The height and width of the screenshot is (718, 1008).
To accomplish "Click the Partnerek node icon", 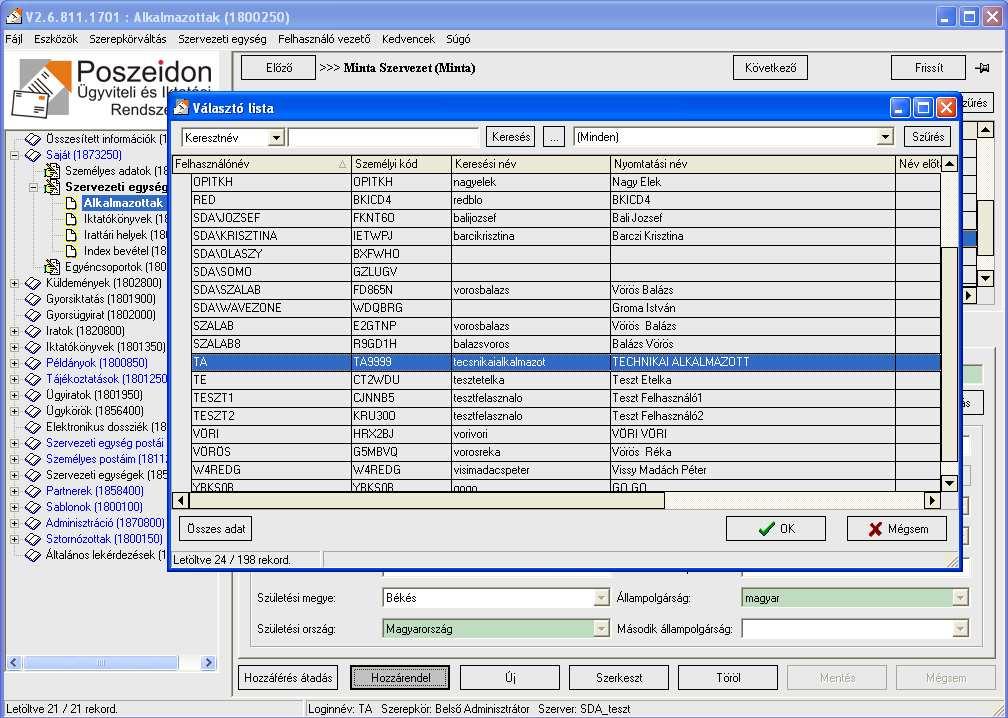I will tap(33, 491).
